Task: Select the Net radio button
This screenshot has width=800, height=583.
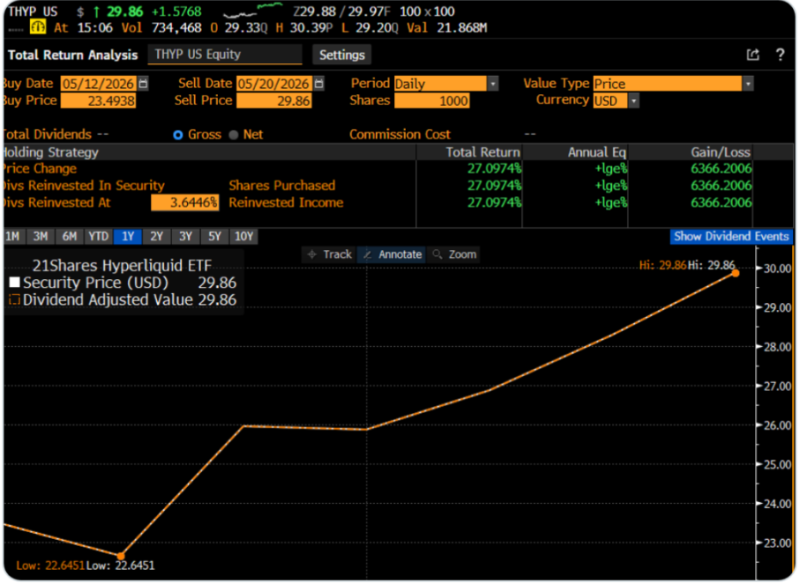Action: pos(234,135)
